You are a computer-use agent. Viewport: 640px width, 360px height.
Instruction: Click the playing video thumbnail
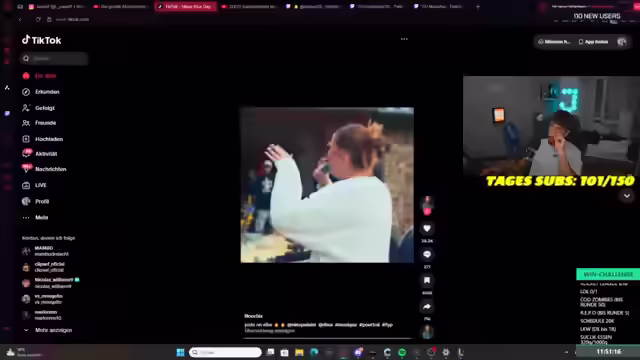tap(327, 185)
